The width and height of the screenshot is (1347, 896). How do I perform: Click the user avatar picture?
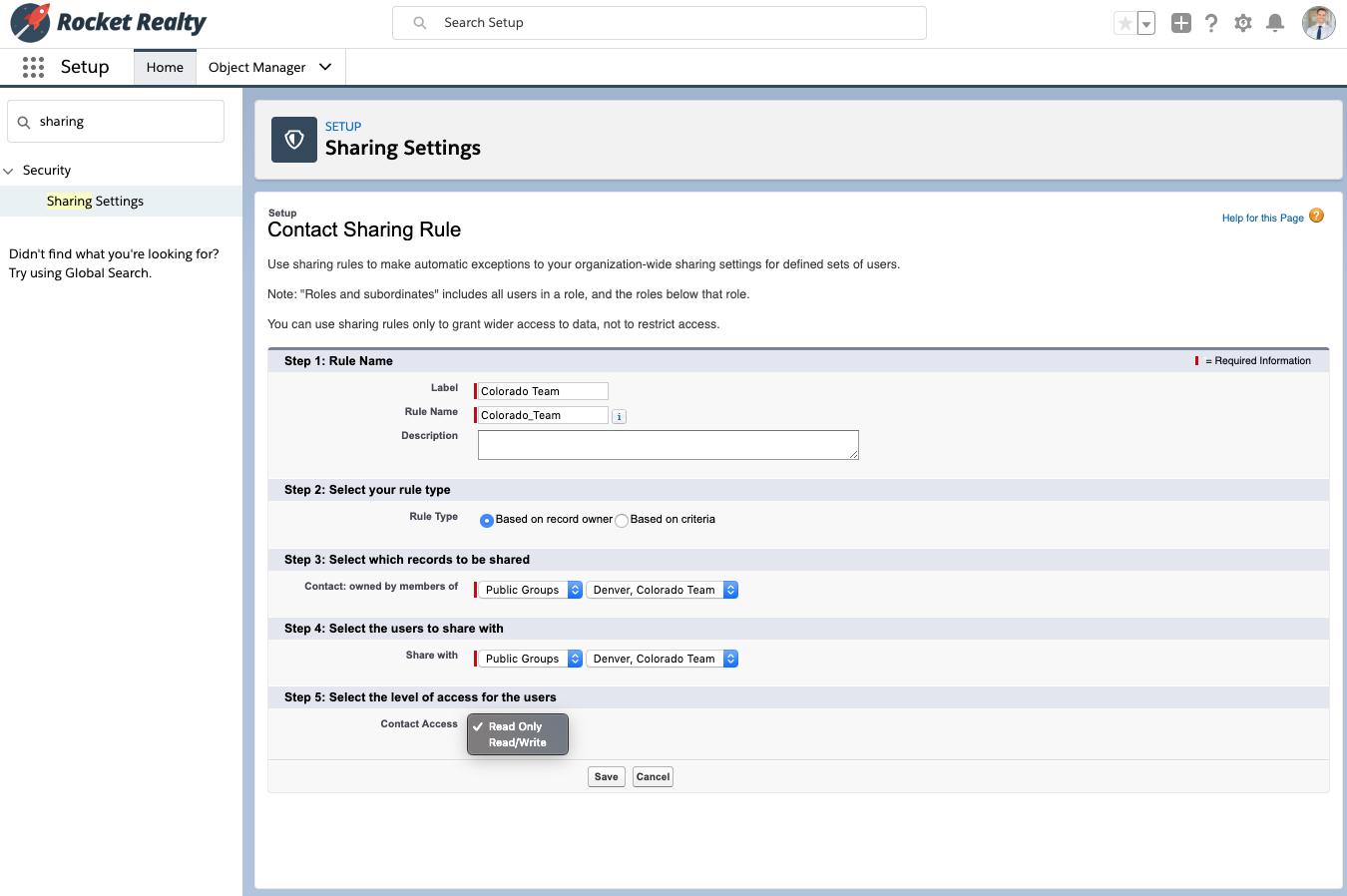(1318, 22)
